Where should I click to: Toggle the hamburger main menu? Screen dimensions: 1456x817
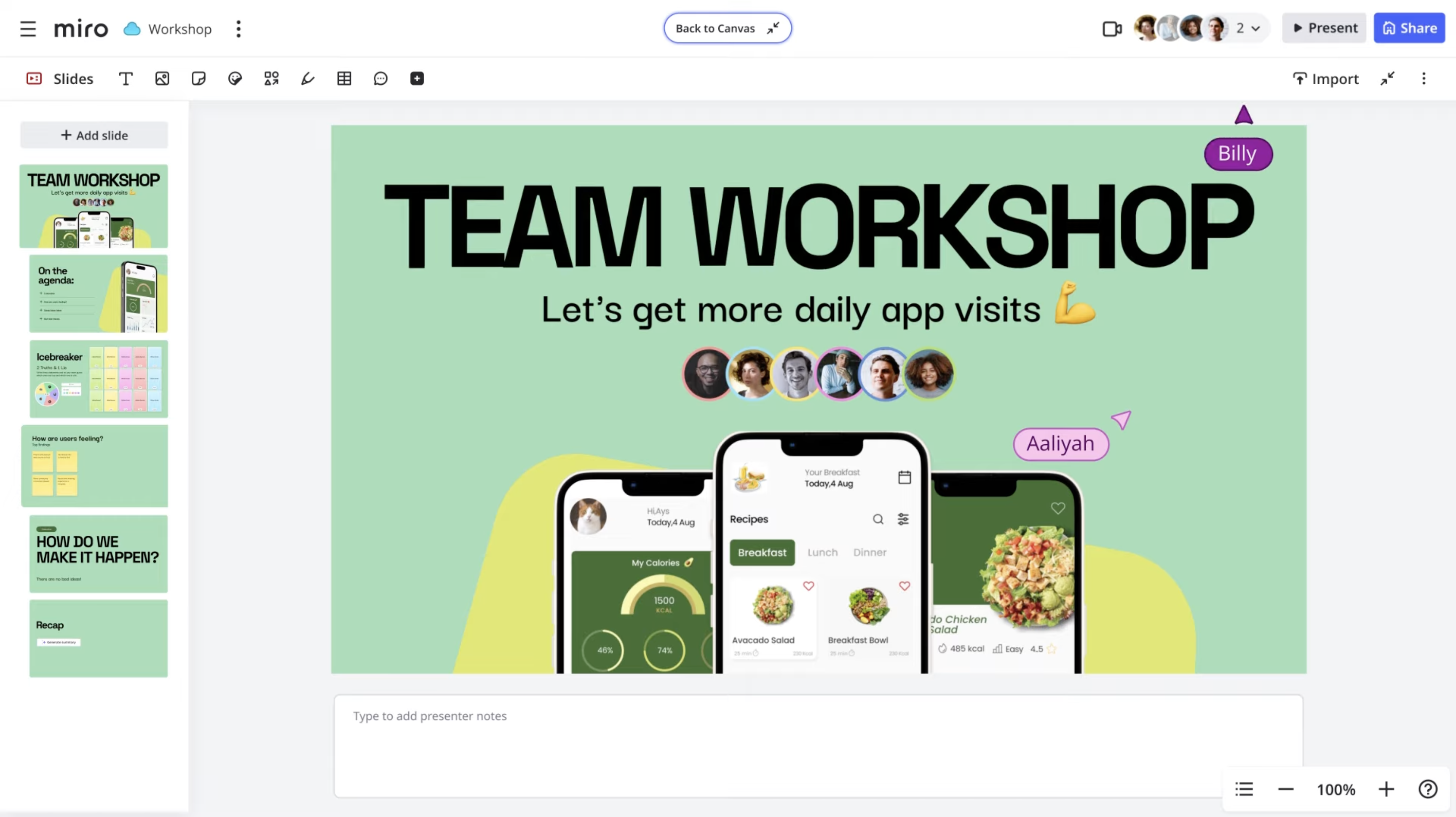coord(28,28)
